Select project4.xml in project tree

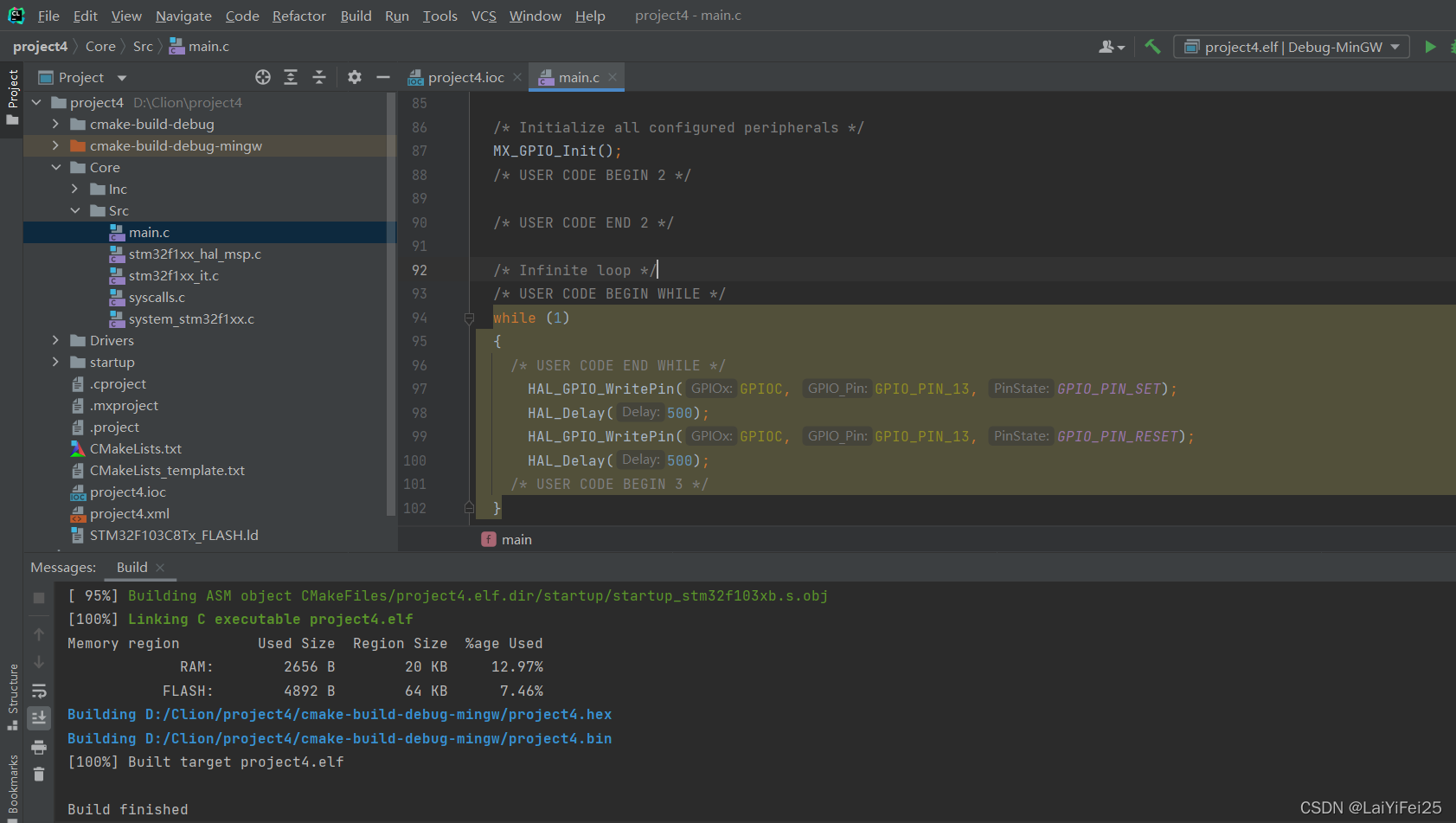click(x=130, y=514)
